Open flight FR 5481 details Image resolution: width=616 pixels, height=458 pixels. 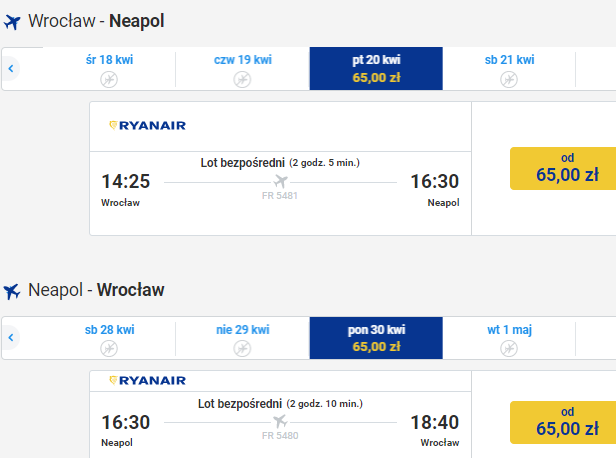coord(280,196)
